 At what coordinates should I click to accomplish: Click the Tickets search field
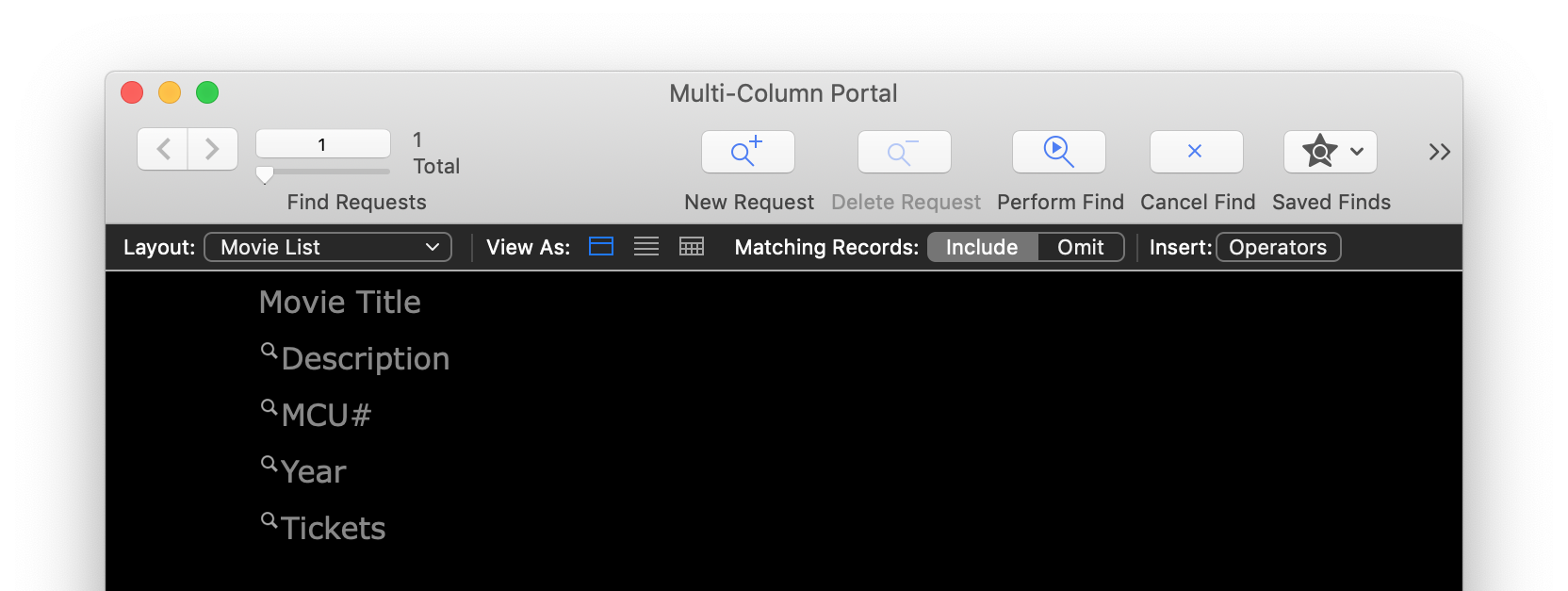coord(334,529)
